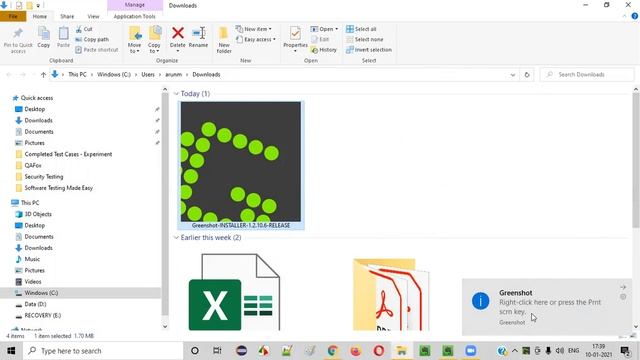Switch to the Share ribbon tab

click(67, 16)
